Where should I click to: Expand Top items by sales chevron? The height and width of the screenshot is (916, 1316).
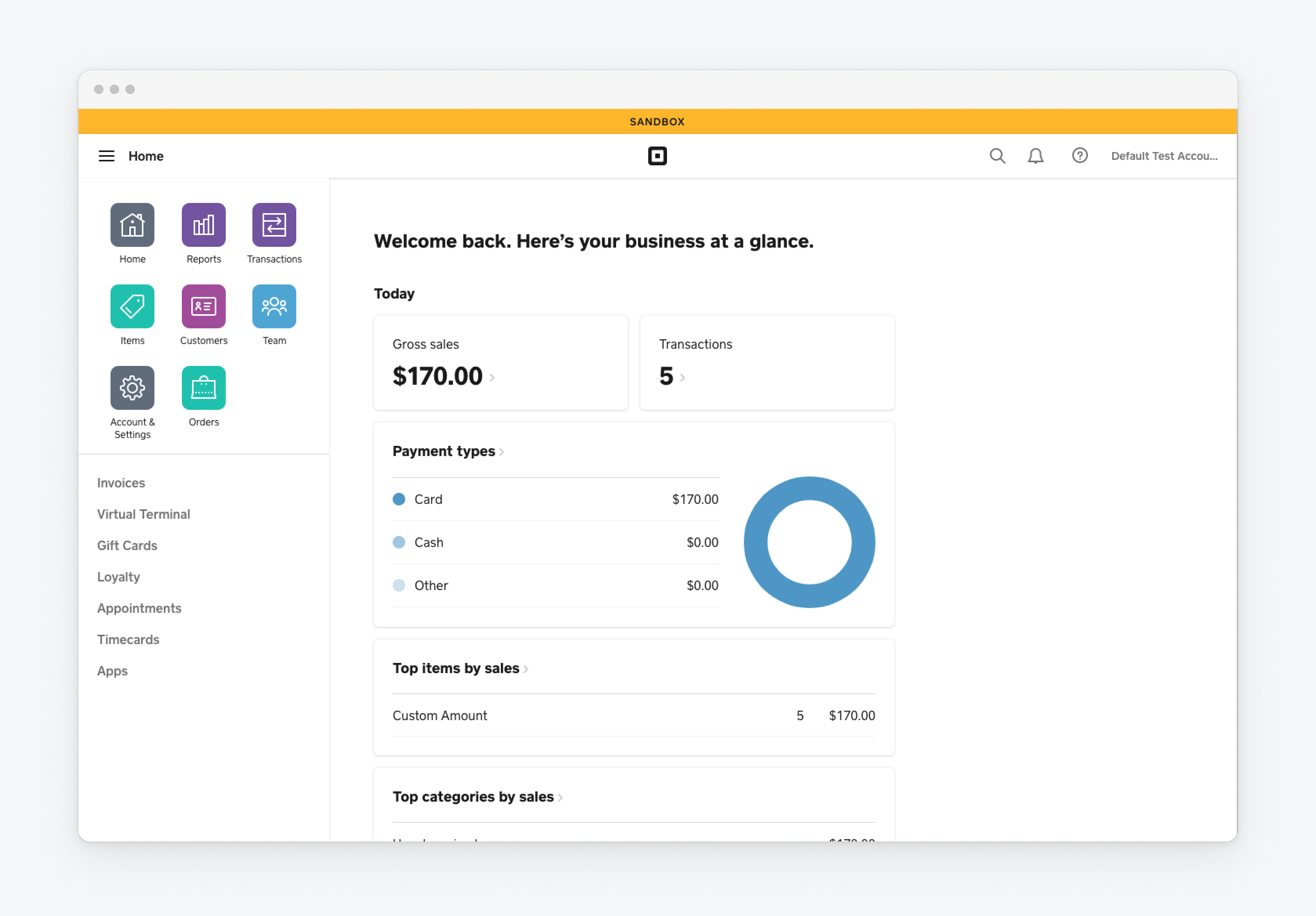[x=526, y=669]
